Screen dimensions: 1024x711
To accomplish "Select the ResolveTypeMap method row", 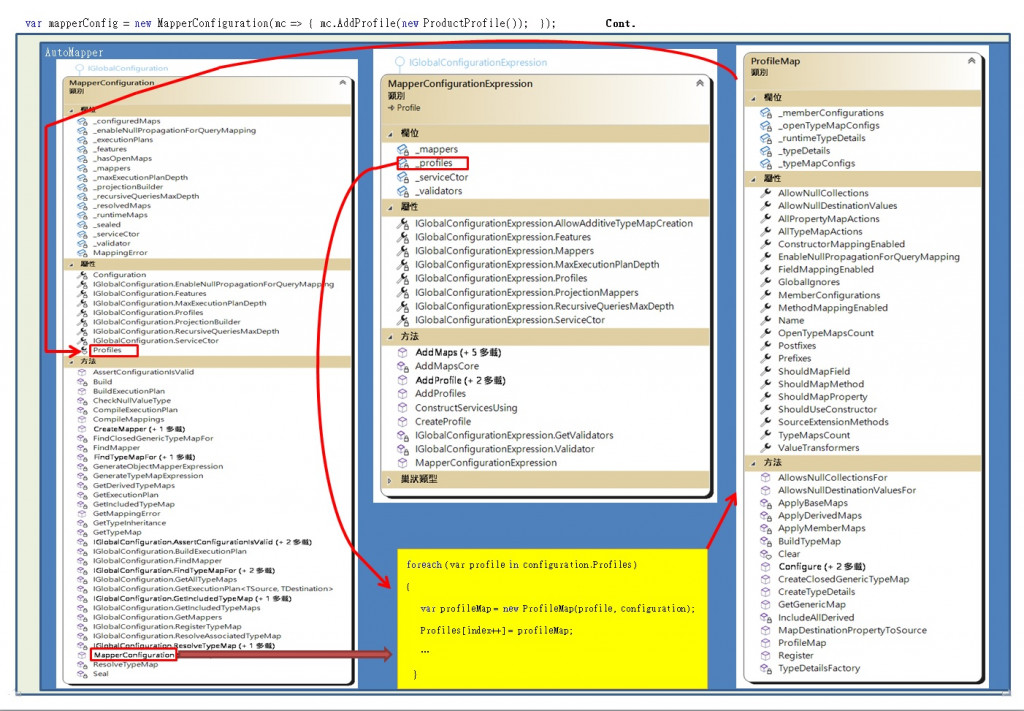I will (x=125, y=665).
